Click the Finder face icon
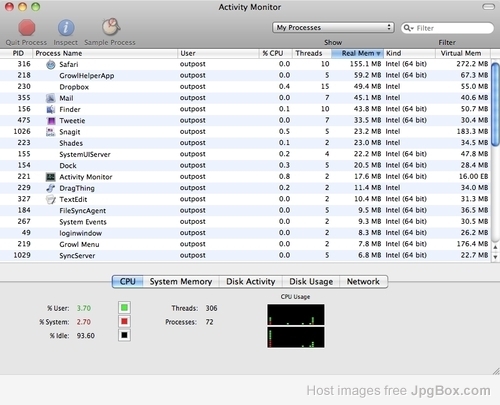The width and height of the screenshot is (500, 405). pyautogui.click(x=50, y=109)
